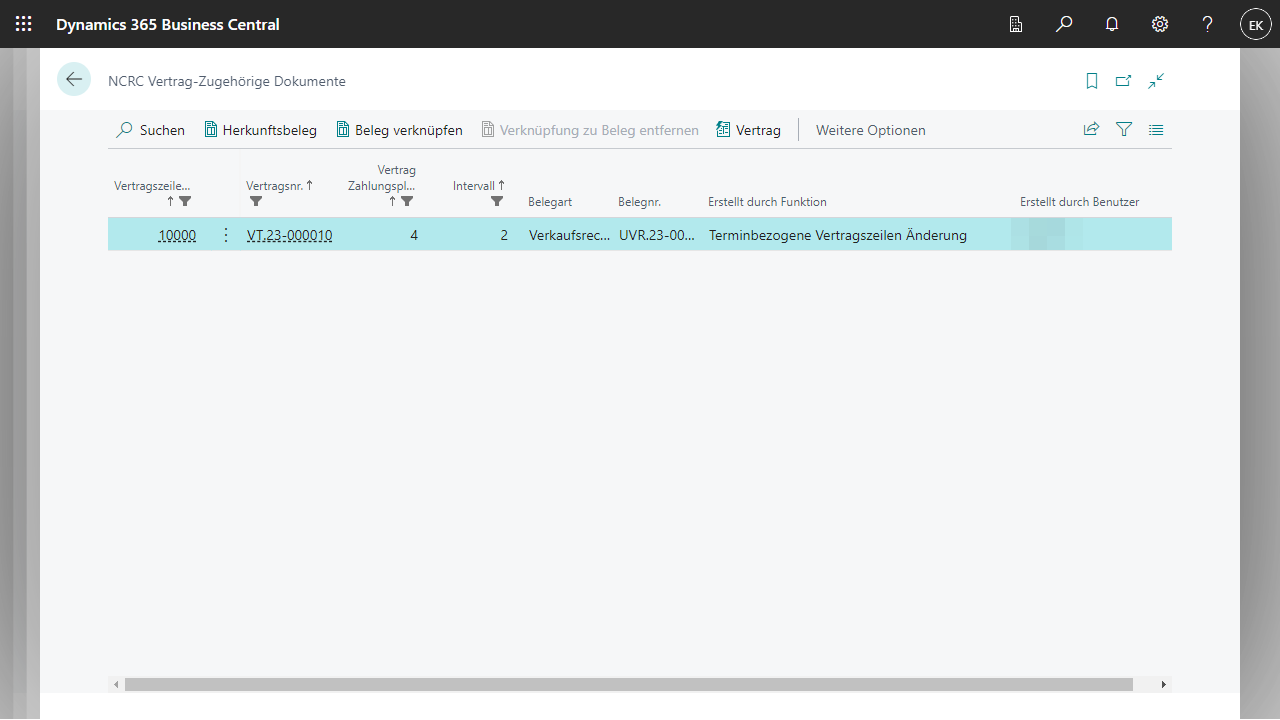Click the share icon in action bar
1280x720 pixels.
click(x=1091, y=129)
